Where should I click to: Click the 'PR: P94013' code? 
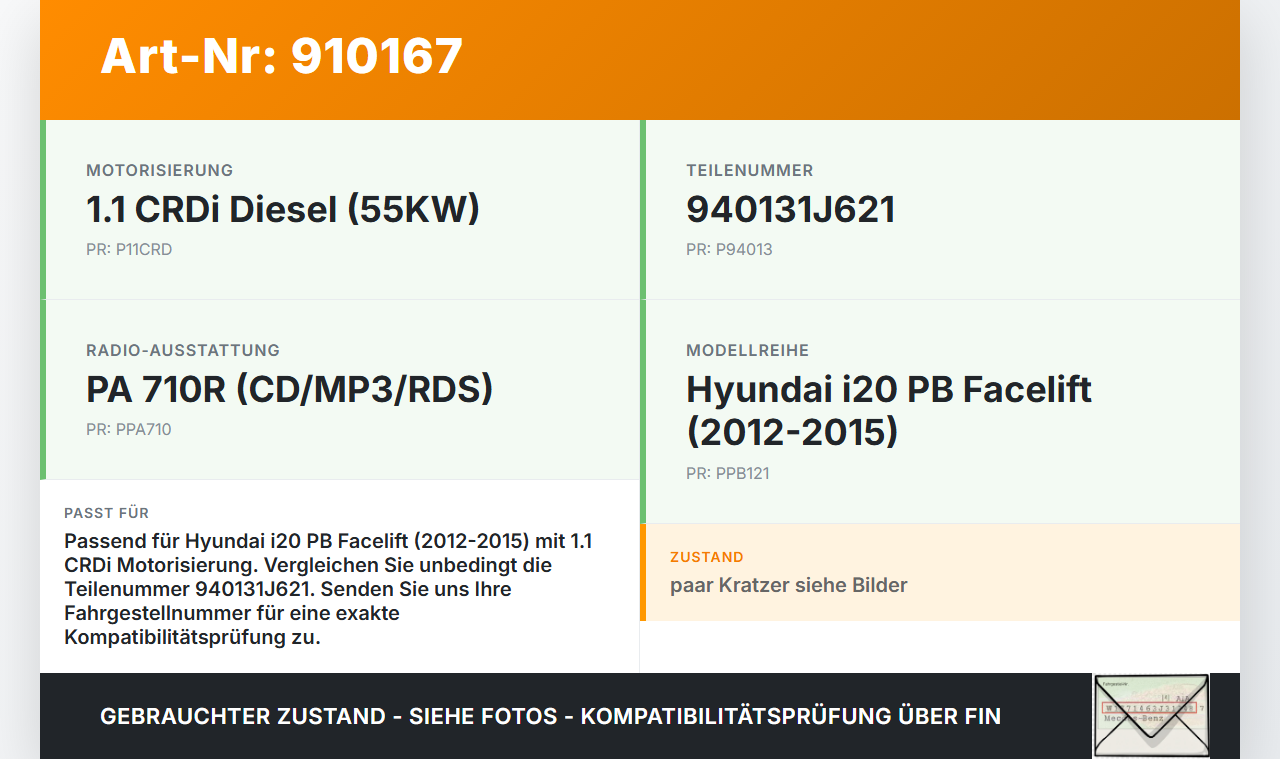coord(729,249)
